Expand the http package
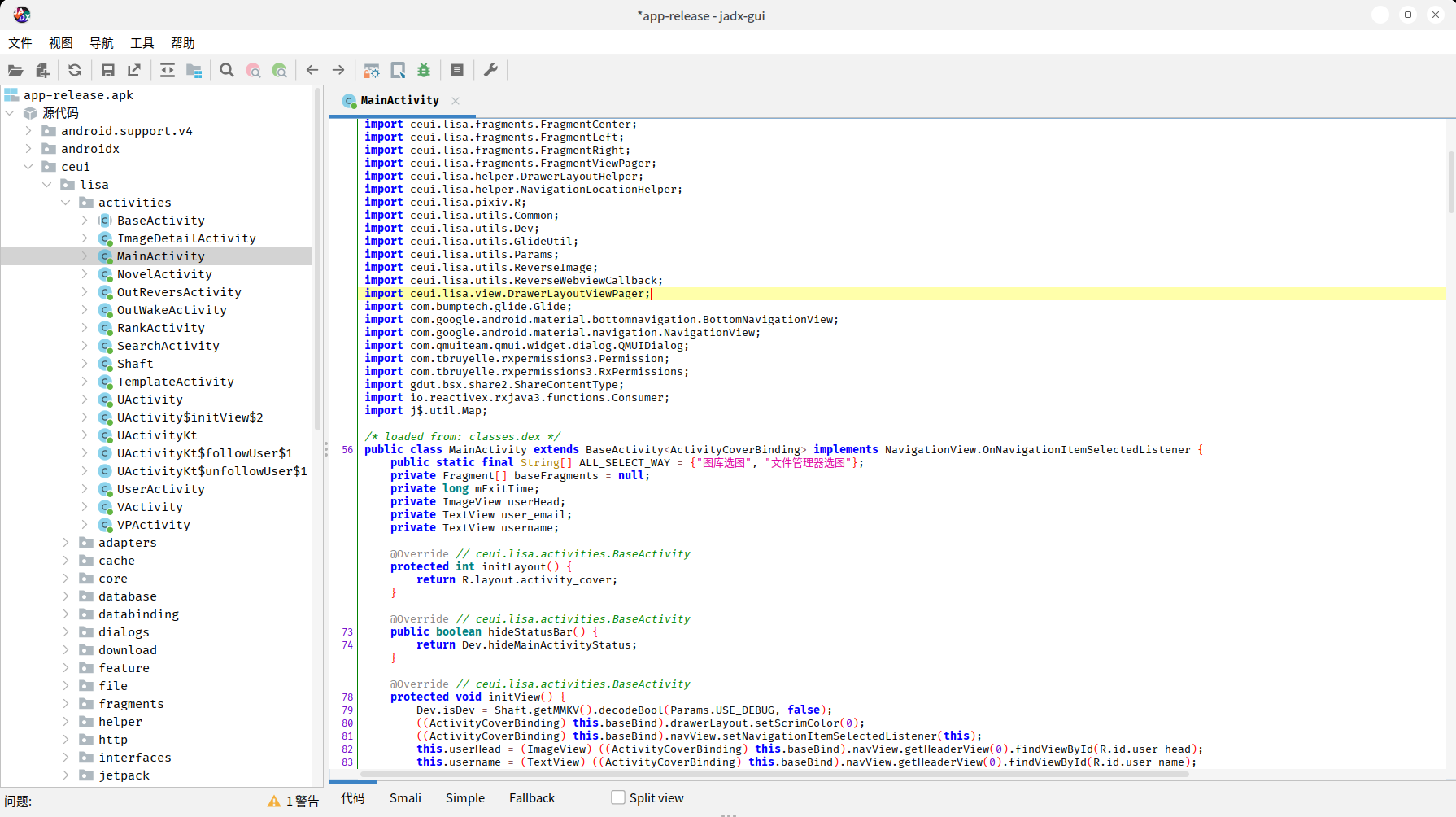Viewport: 1456px width, 817px height. click(x=66, y=740)
